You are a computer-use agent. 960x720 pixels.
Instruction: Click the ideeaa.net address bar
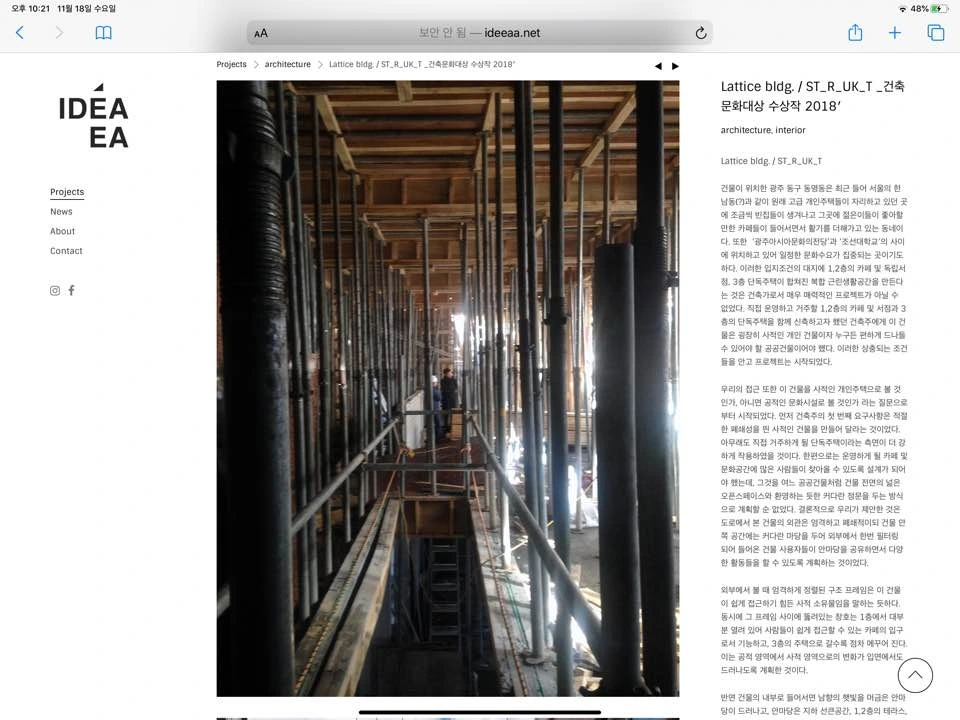click(x=480, y=33)
